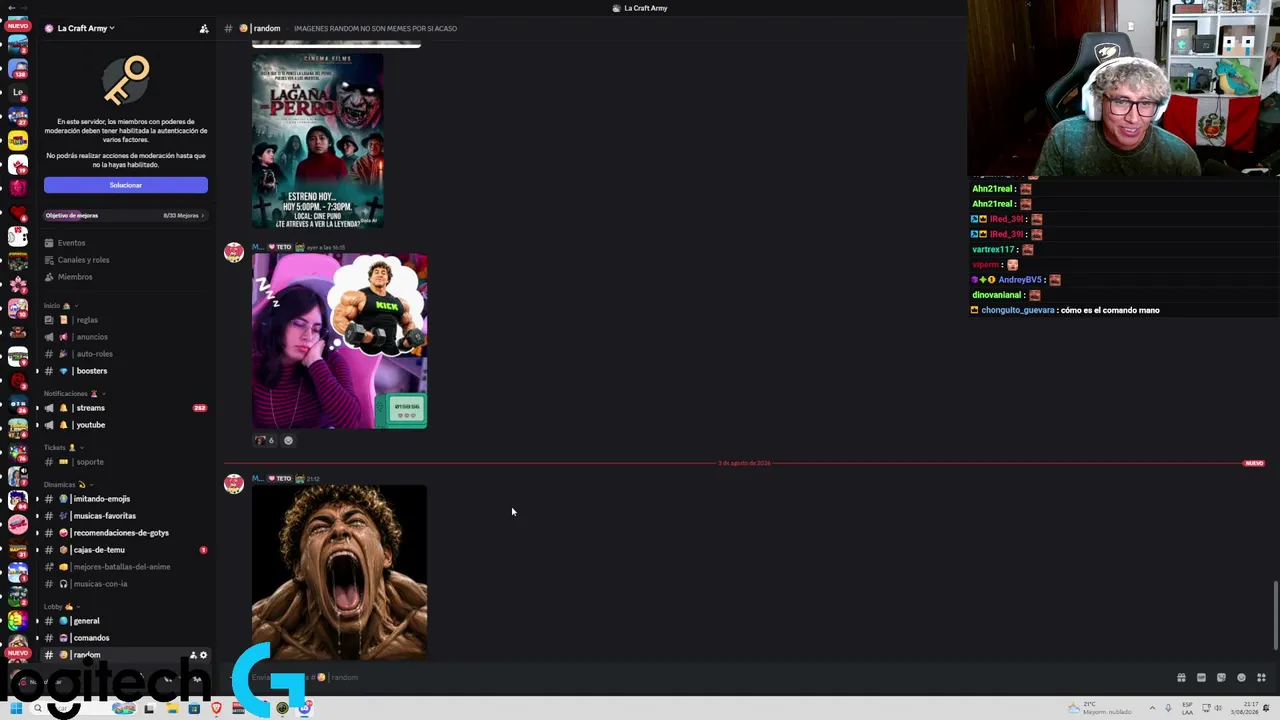The width and height of the screenshot is (1280, 720).
Task: Open Canales y roles
Action: point(125,260)
